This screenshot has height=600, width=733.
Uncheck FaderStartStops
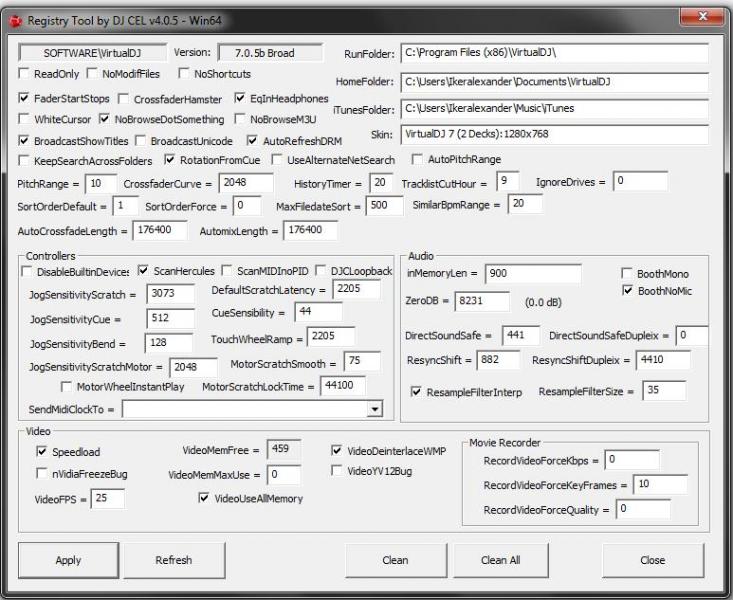(x=23, y=98)
